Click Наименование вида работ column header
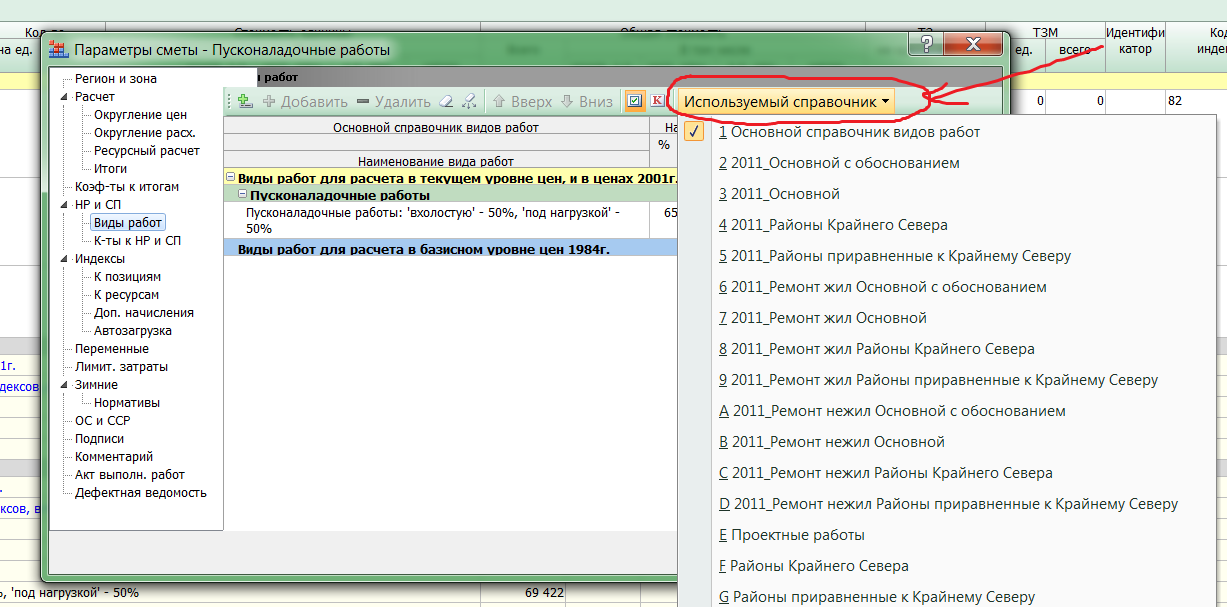1227x607 pixels. [x=436, y=161]
